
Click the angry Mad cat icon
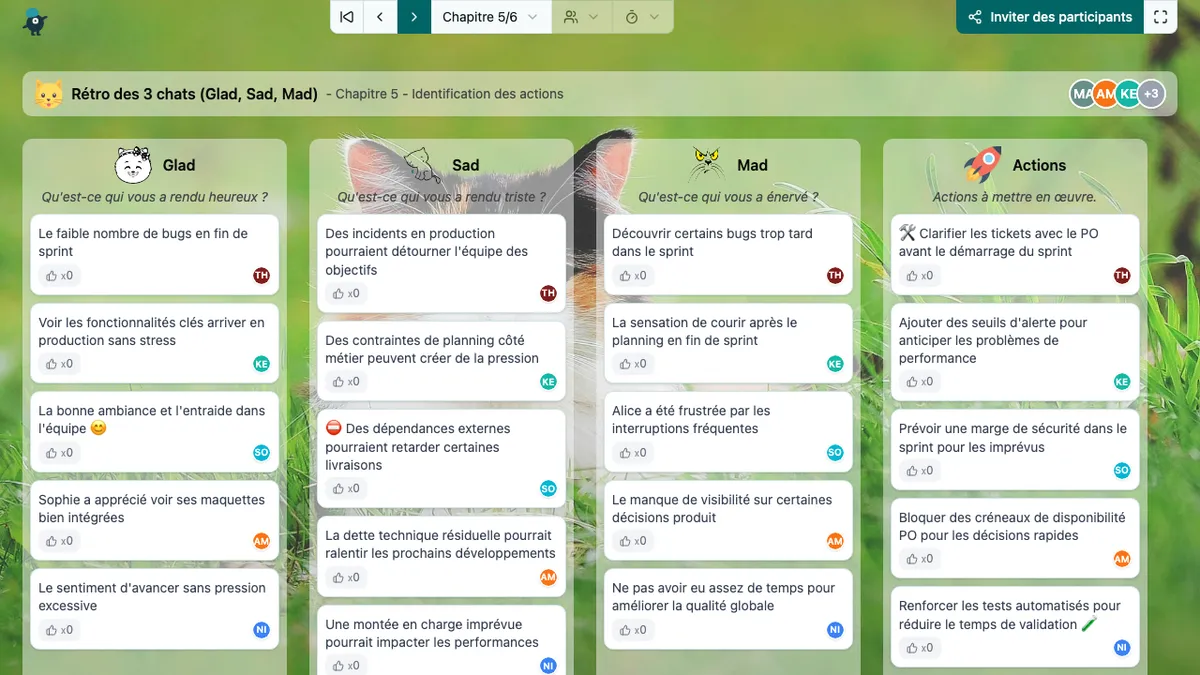pyautogui.click(x=707, y=164)
